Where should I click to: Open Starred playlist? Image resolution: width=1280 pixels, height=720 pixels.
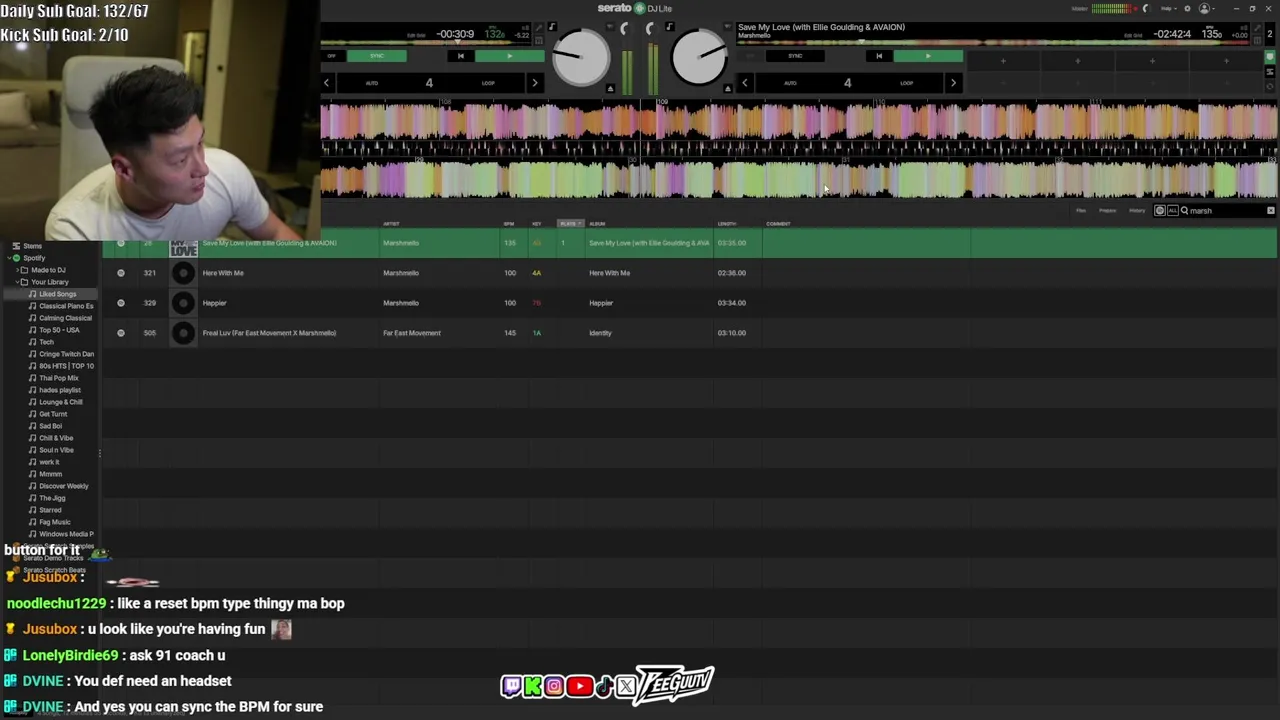coord(50,510)
